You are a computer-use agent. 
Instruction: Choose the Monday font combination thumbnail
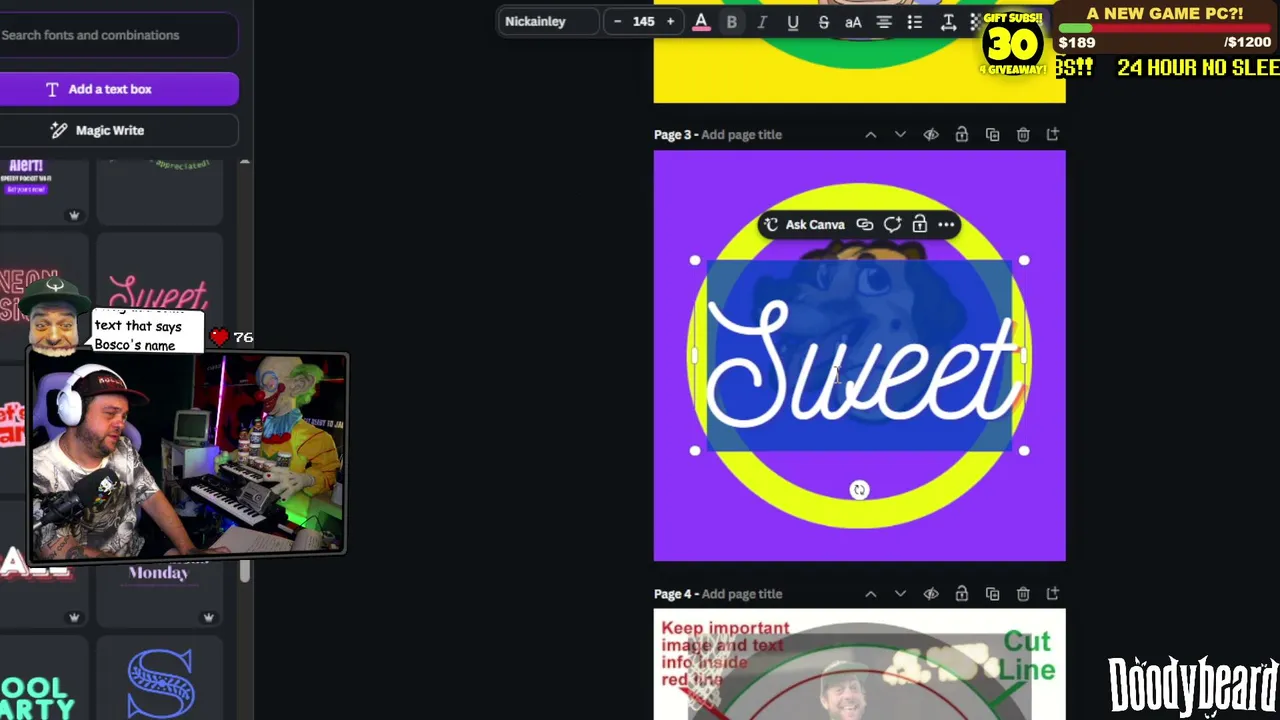[x=159, y=589]
